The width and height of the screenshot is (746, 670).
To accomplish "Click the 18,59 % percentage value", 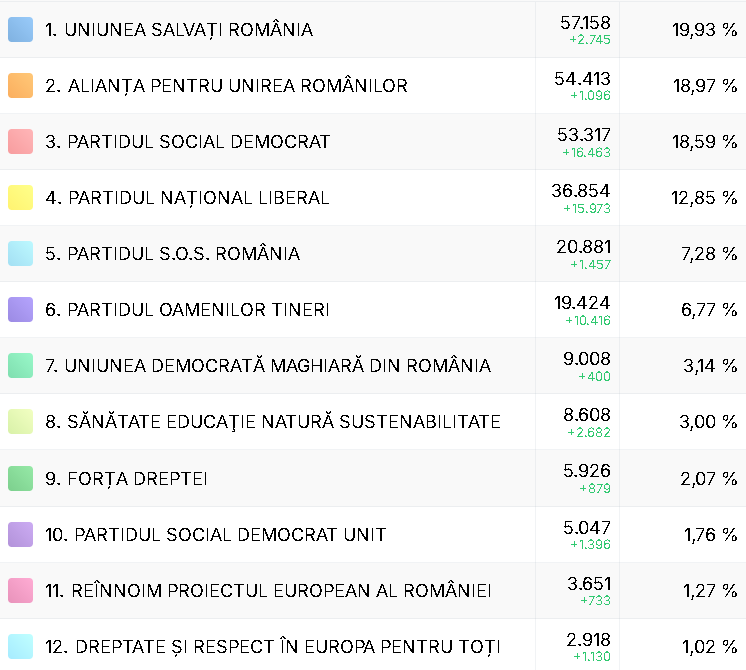I will click(705, 142).
